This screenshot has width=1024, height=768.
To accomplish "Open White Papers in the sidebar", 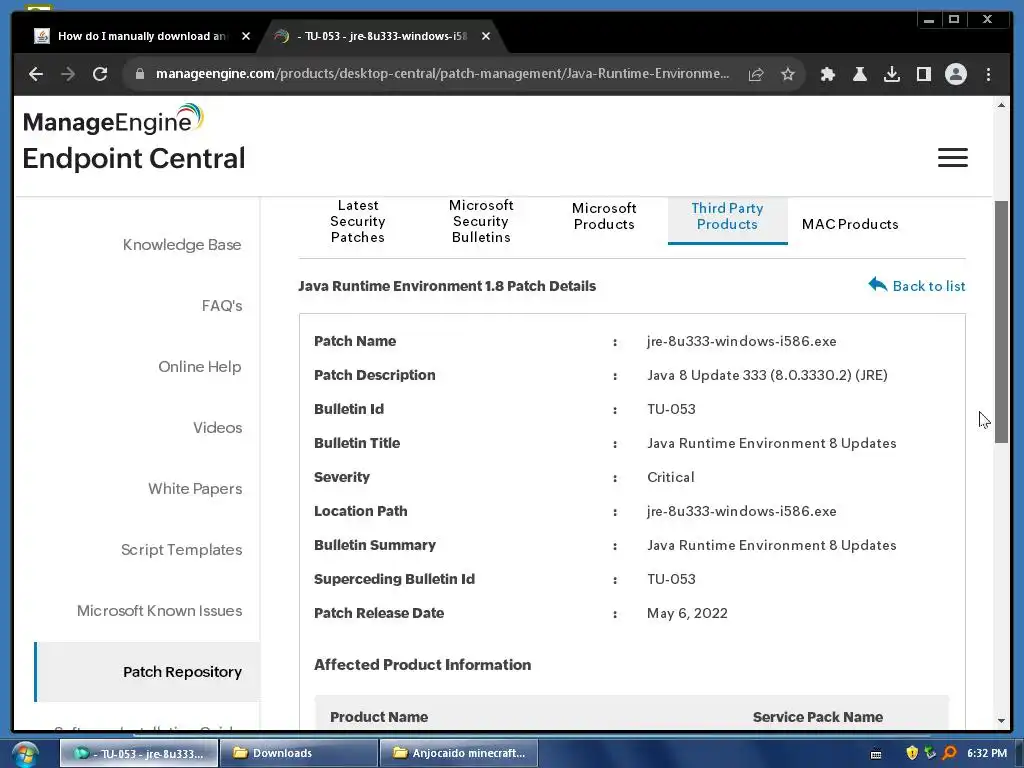I will 195,488.
